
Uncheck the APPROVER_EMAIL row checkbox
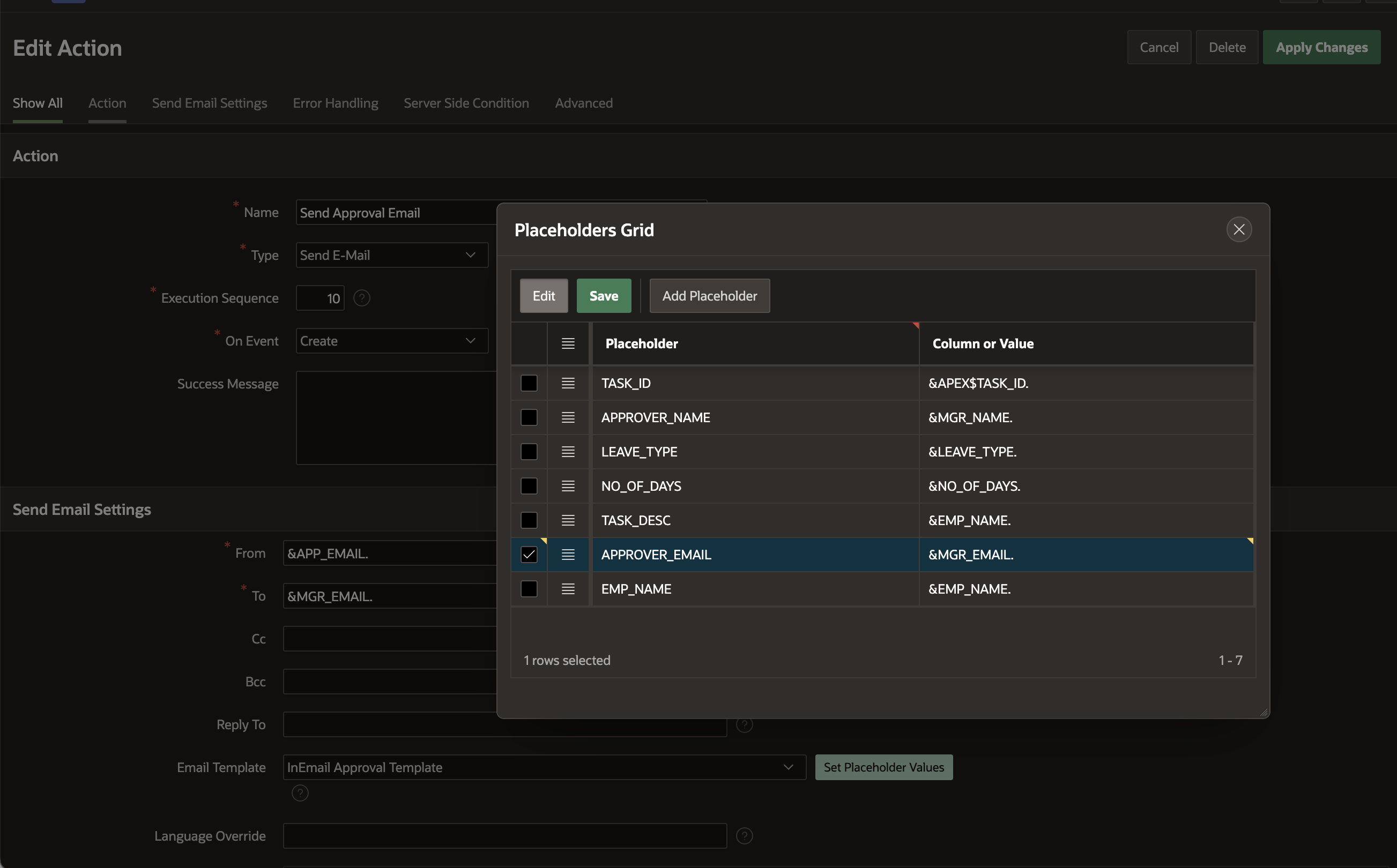(529, 555)
